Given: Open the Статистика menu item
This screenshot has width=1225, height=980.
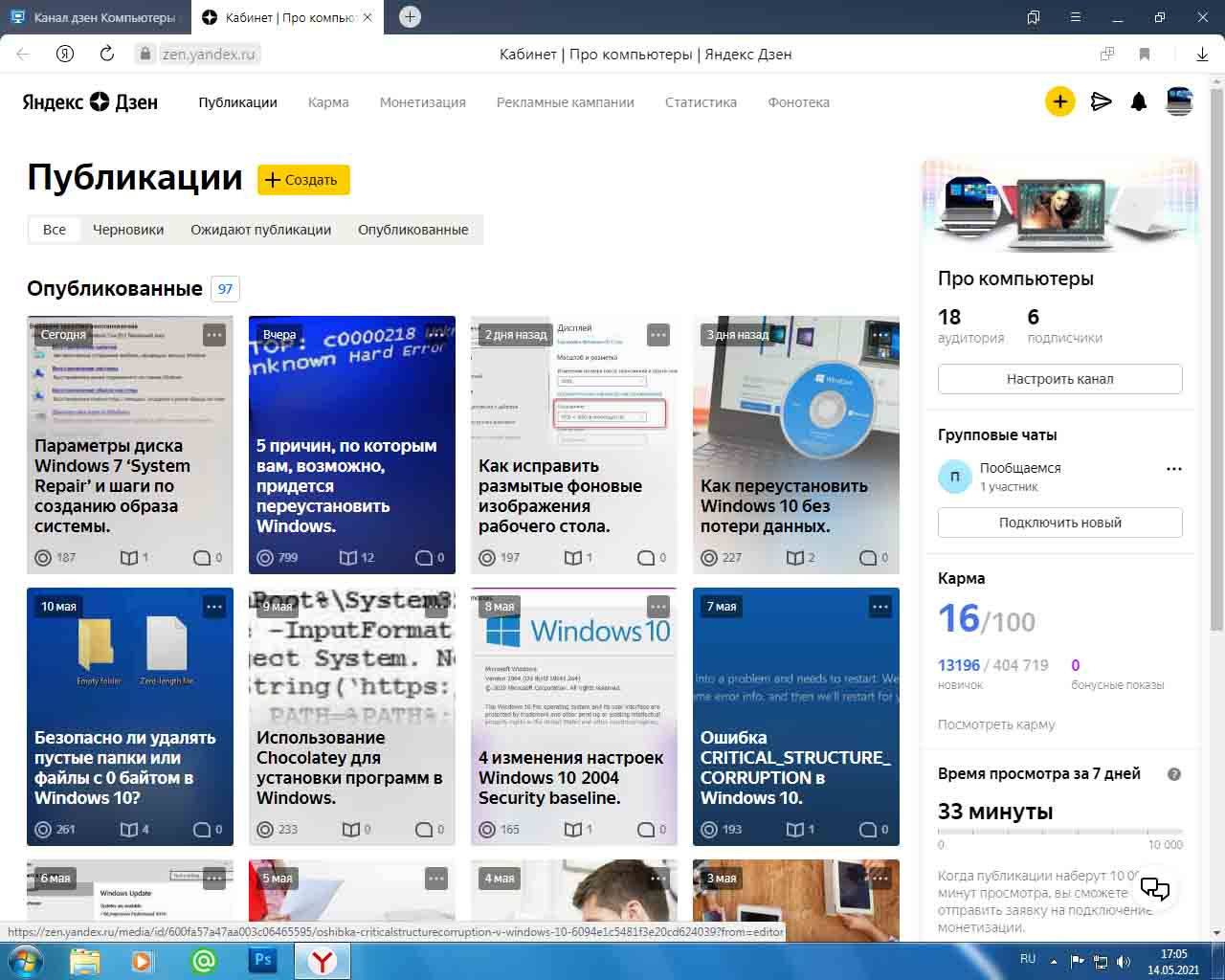Looking at the screenshot, I should pos(702,102).
